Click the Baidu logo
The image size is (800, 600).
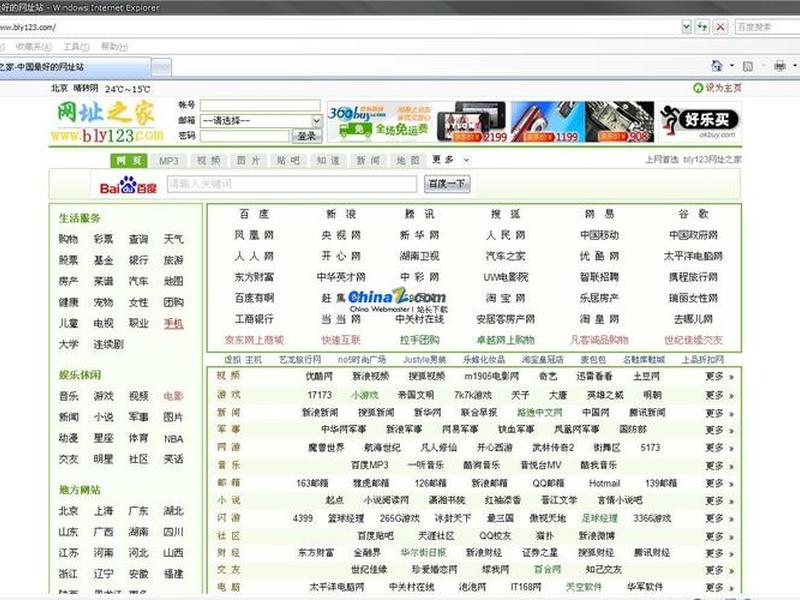click(128, 185)
